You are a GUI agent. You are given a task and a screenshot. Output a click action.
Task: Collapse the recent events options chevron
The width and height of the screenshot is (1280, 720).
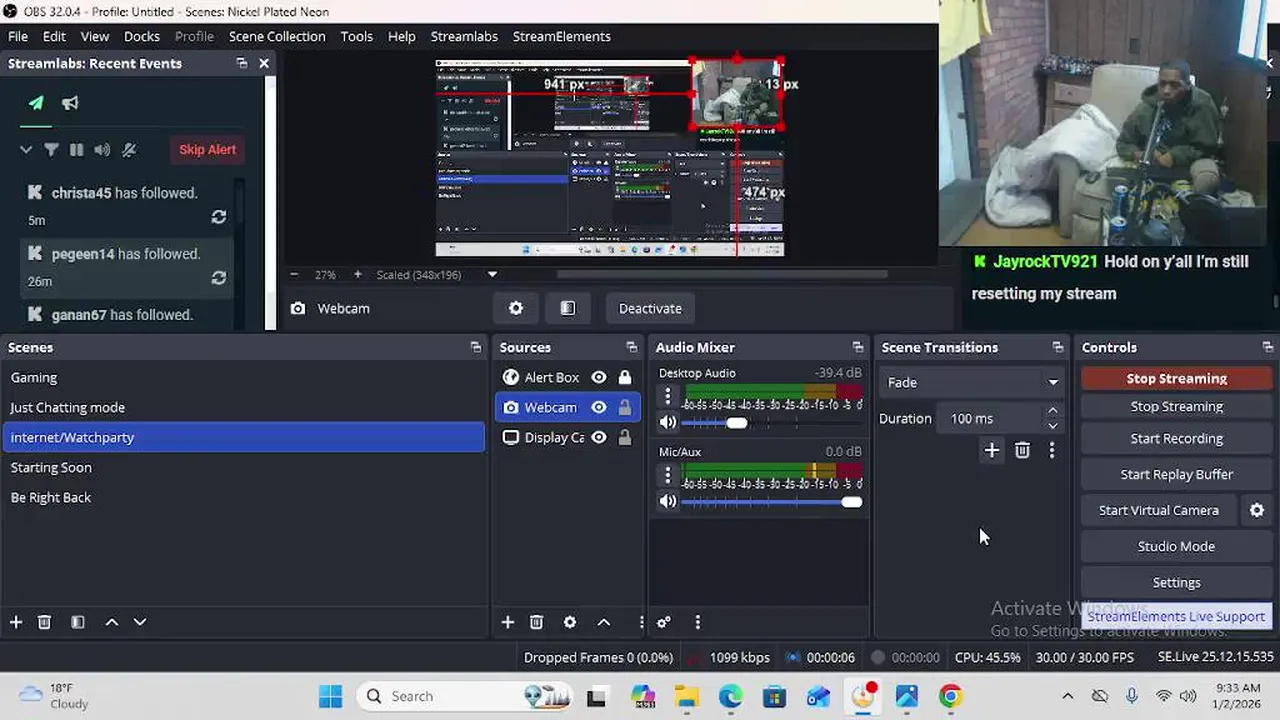[x=26, y=150]
